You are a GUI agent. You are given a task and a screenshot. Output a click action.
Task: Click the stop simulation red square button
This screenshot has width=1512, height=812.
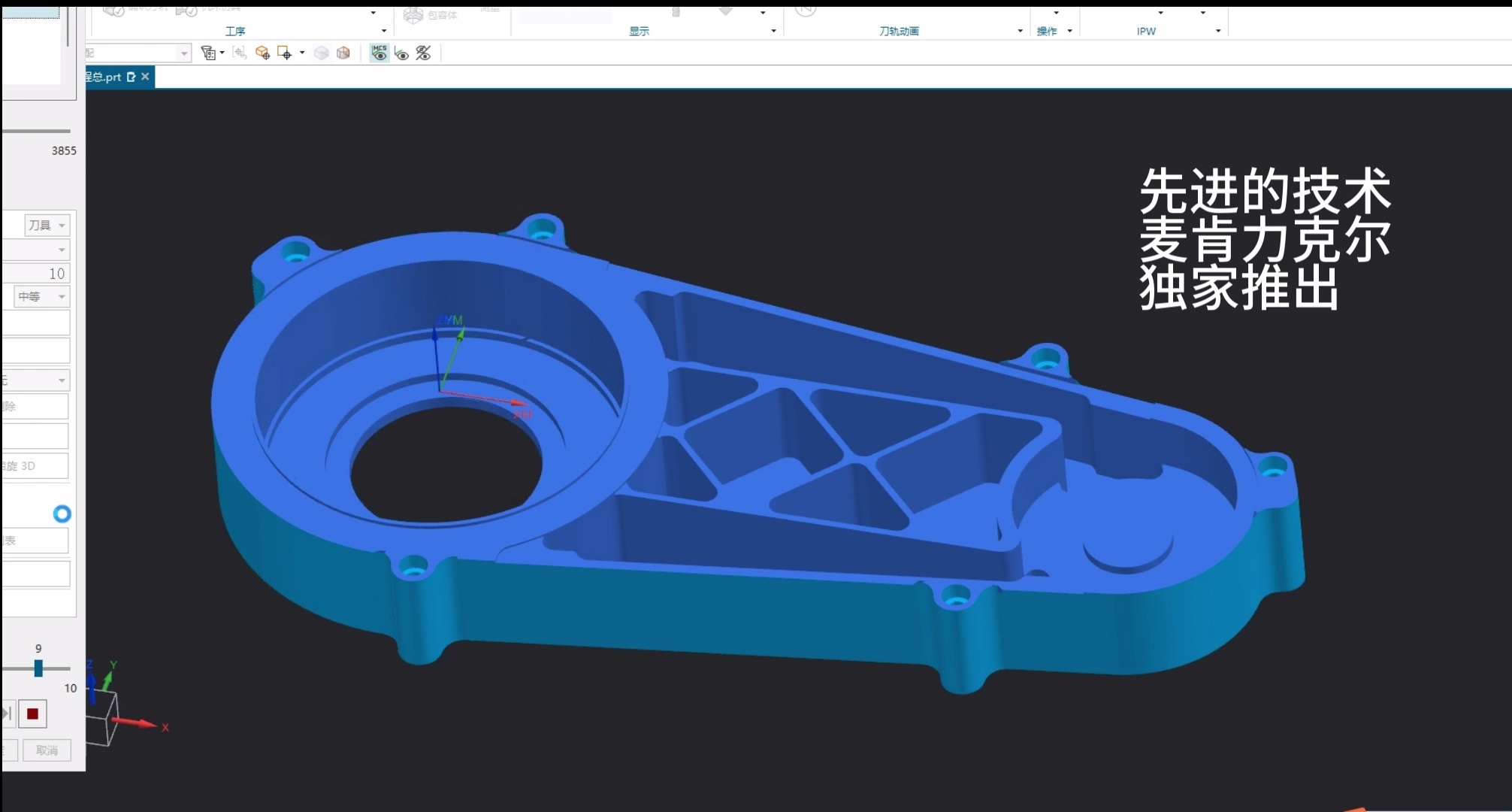[32, 714]
